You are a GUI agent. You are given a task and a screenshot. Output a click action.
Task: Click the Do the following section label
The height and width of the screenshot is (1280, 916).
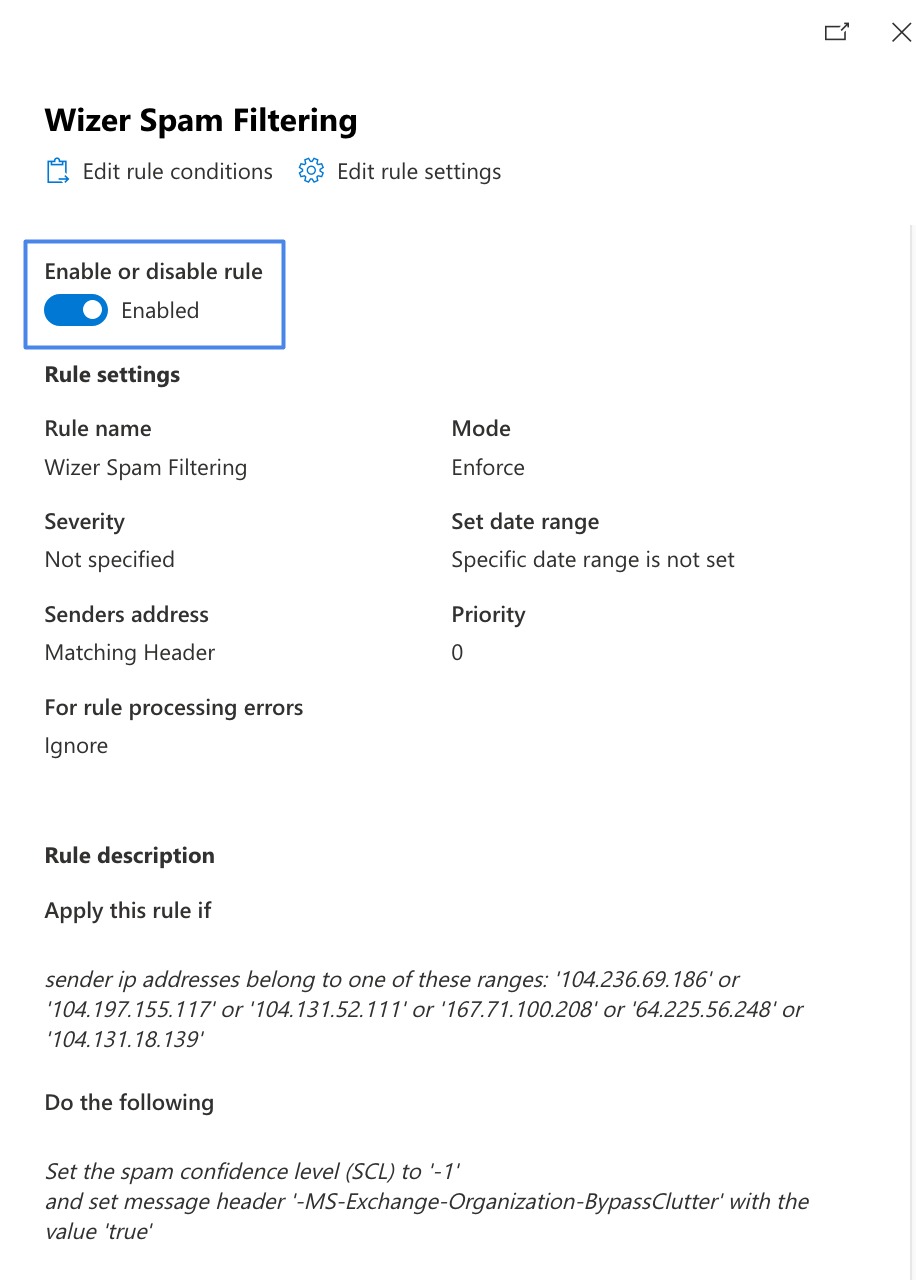[128, 1102]
